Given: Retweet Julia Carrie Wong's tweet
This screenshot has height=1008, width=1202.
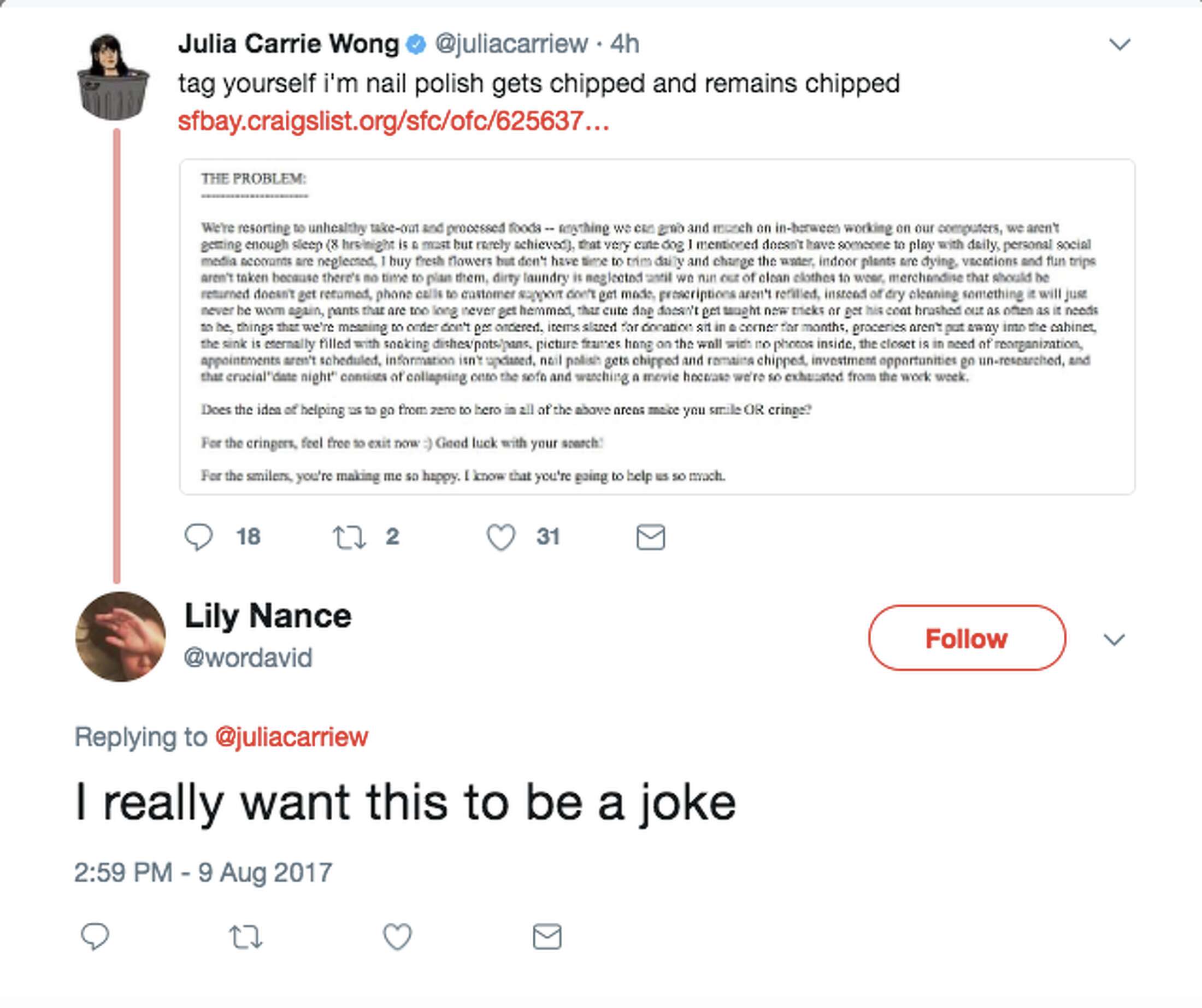Looking at the screenshot, I should [x=349, y=537].
